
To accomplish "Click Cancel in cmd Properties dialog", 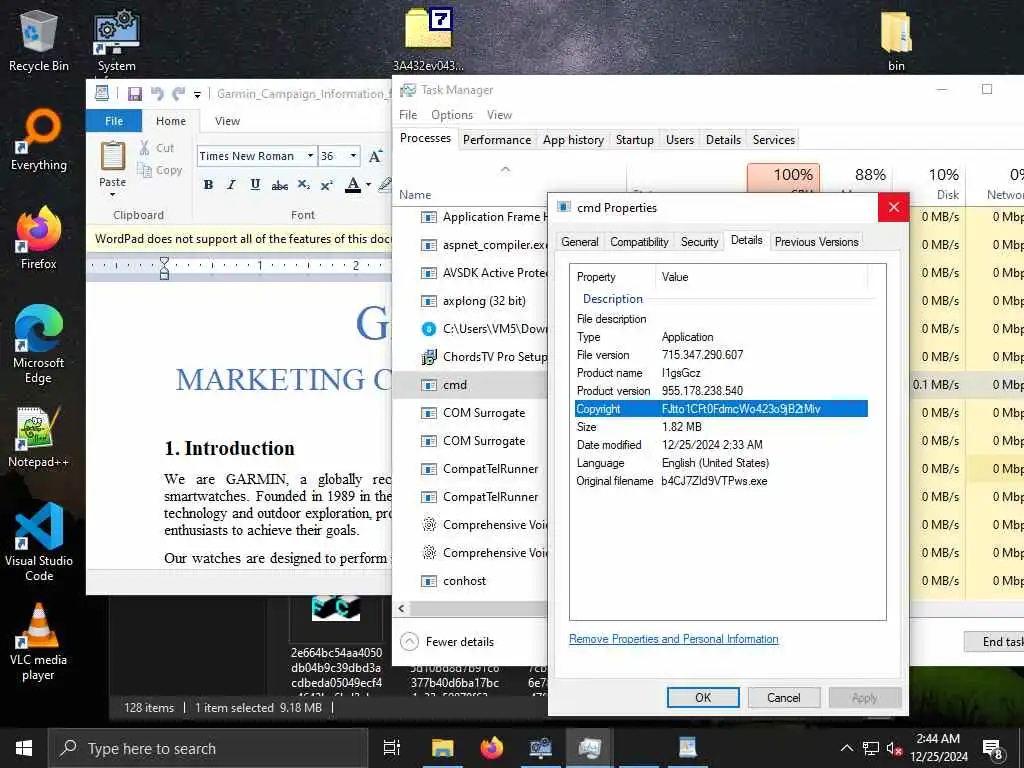I will coord(783,697).
